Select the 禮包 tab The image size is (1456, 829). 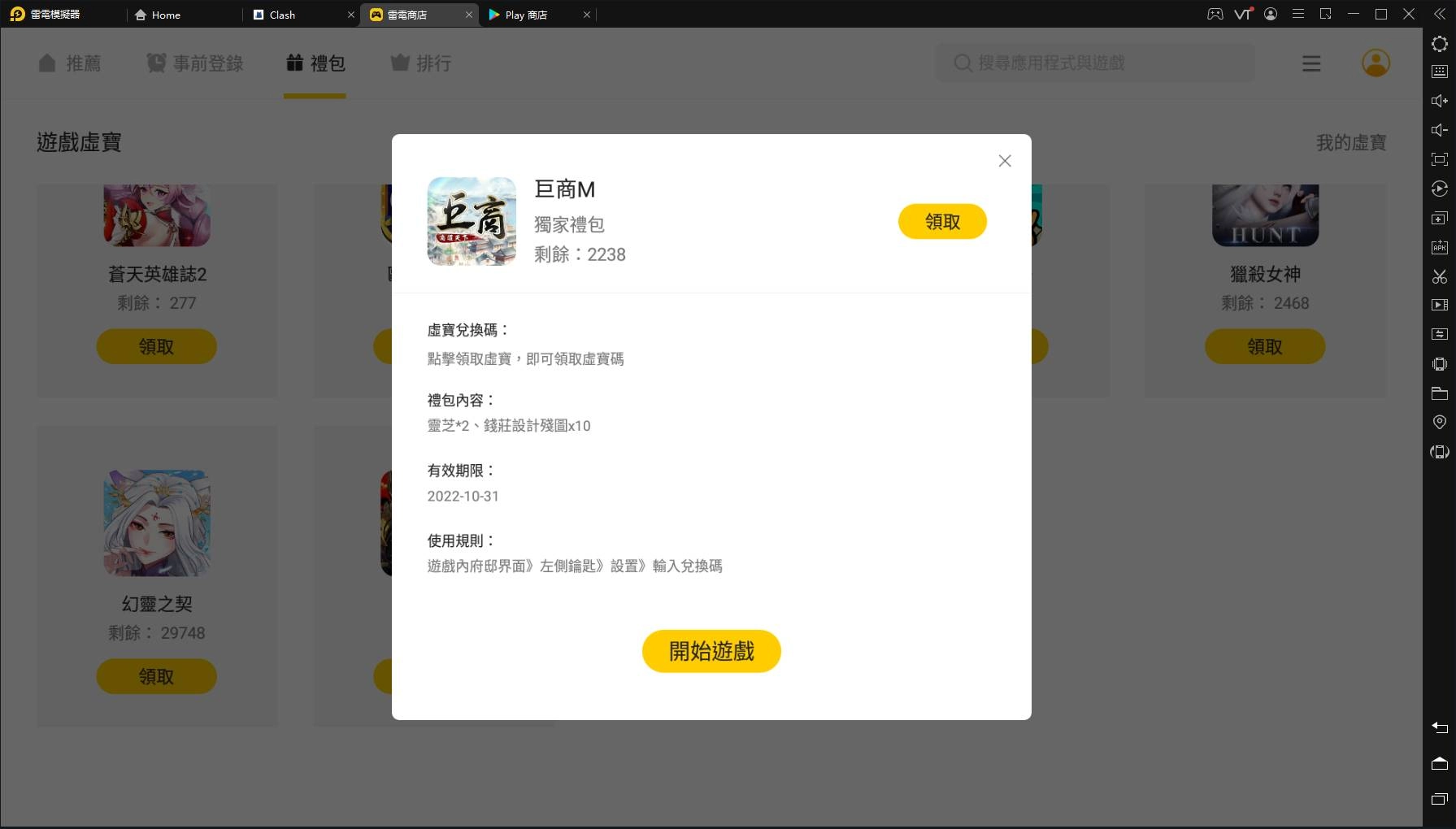315,63
